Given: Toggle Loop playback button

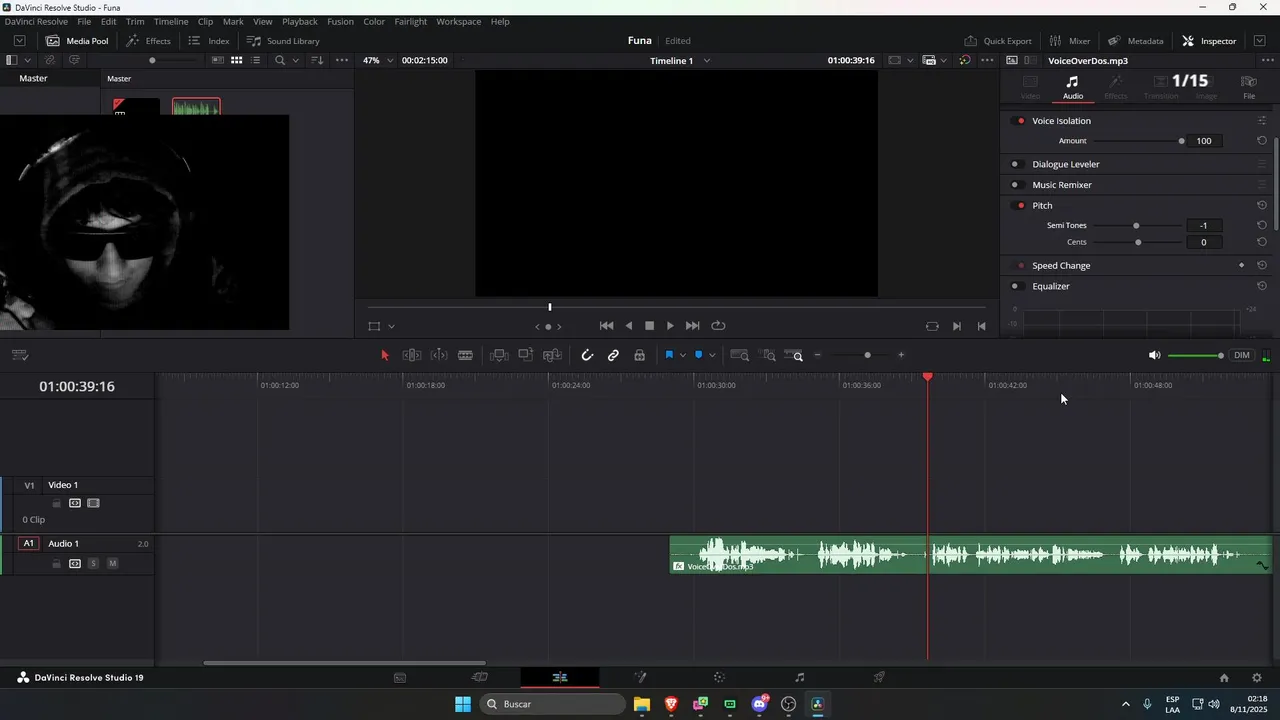Looking at the screenshot, I should (718, 326).
